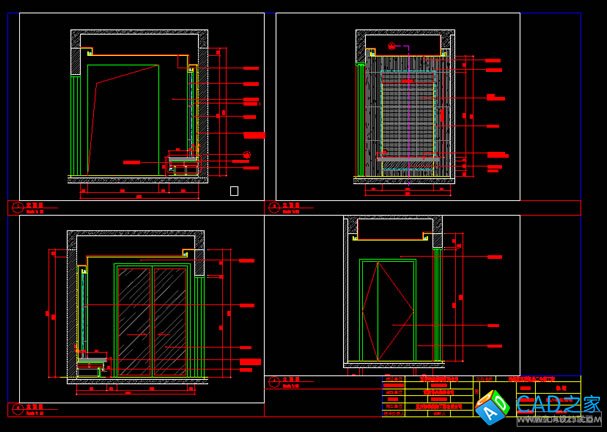Click the bottom-right view's circular title marker
The width and height of the screenshot is (607, 432).
274,381
